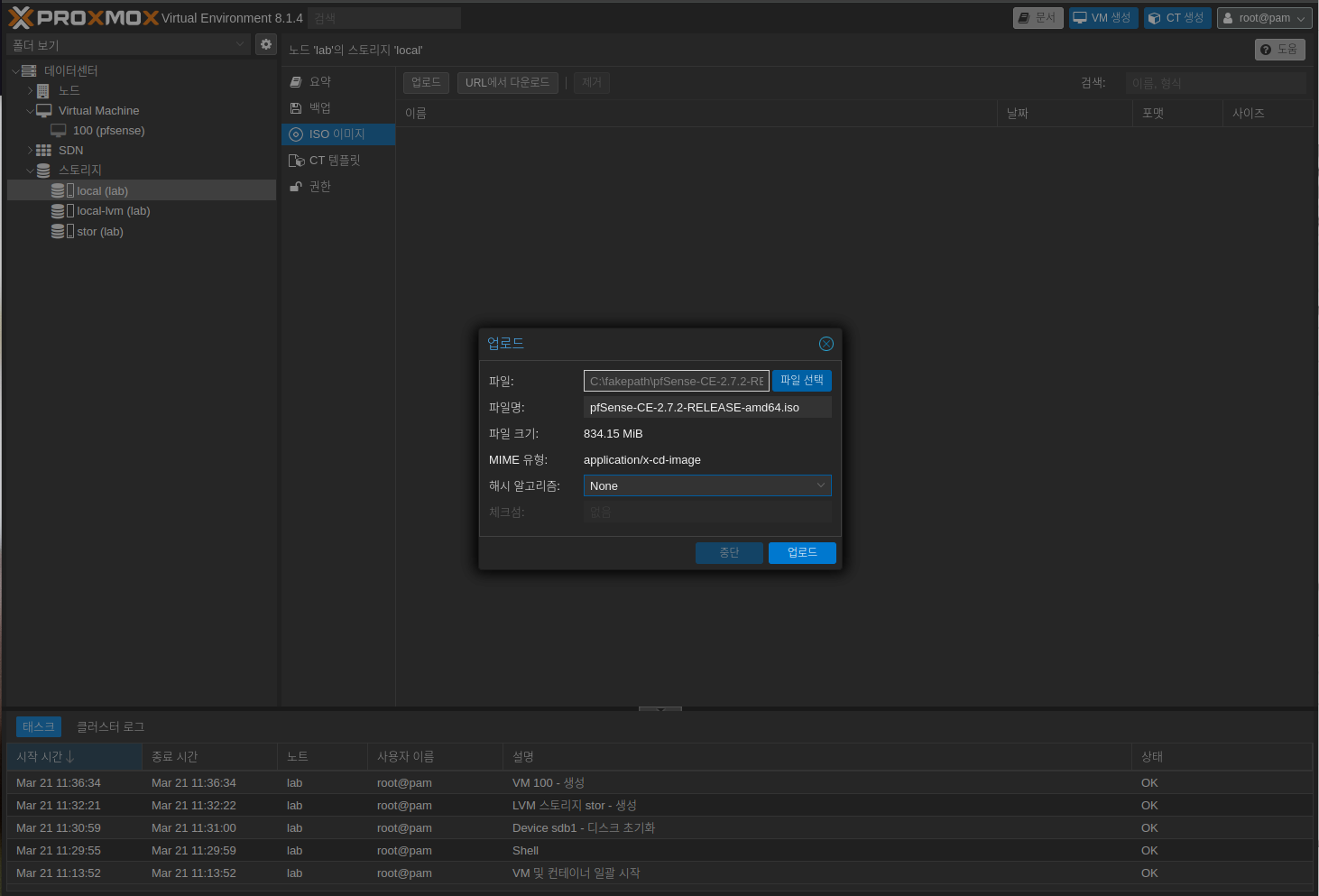Click the name column header
The height and width of the screenshot is (896, 1319).
[696, 113]
